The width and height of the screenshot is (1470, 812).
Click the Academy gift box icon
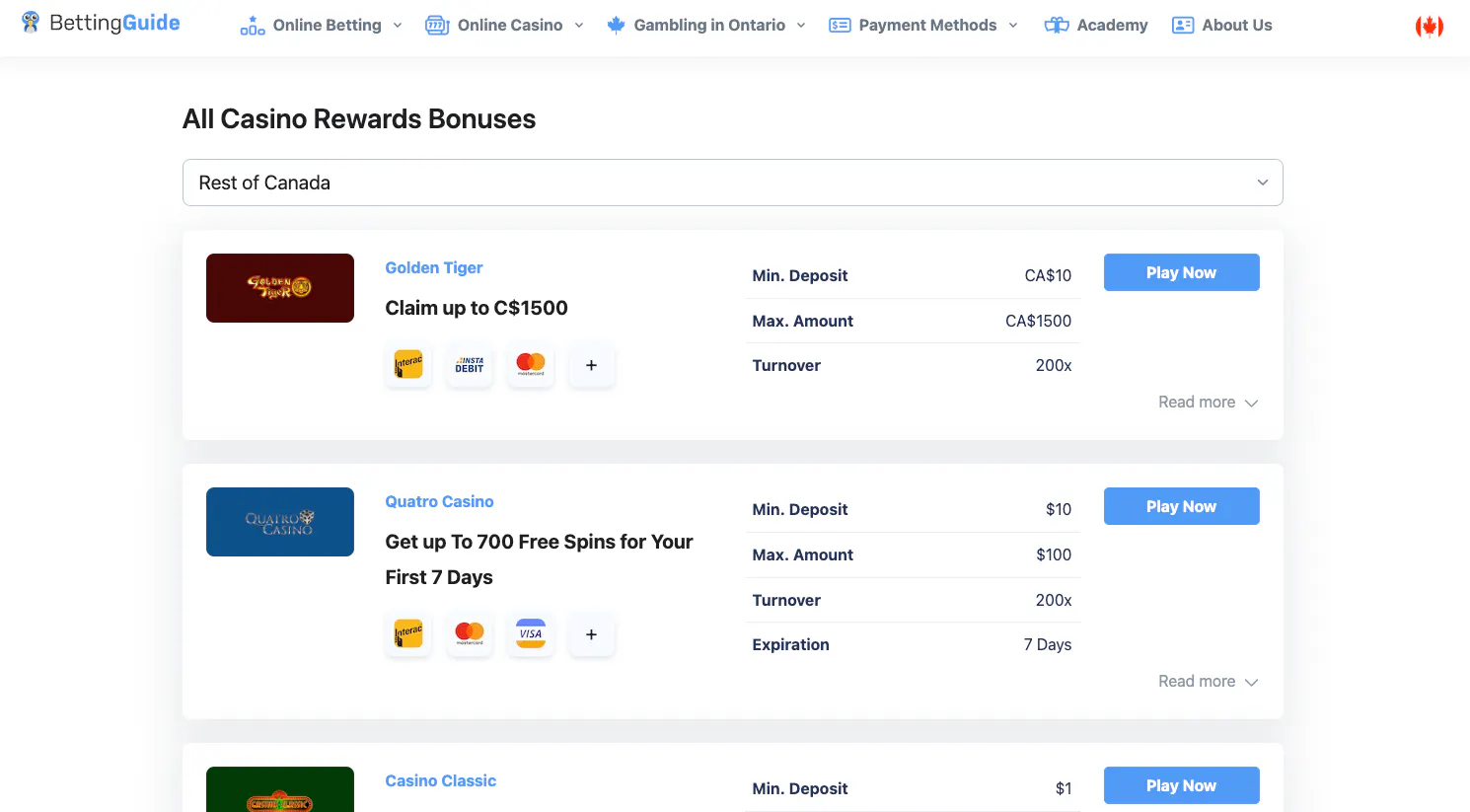pyautogui.click(x=1057, y=26)
